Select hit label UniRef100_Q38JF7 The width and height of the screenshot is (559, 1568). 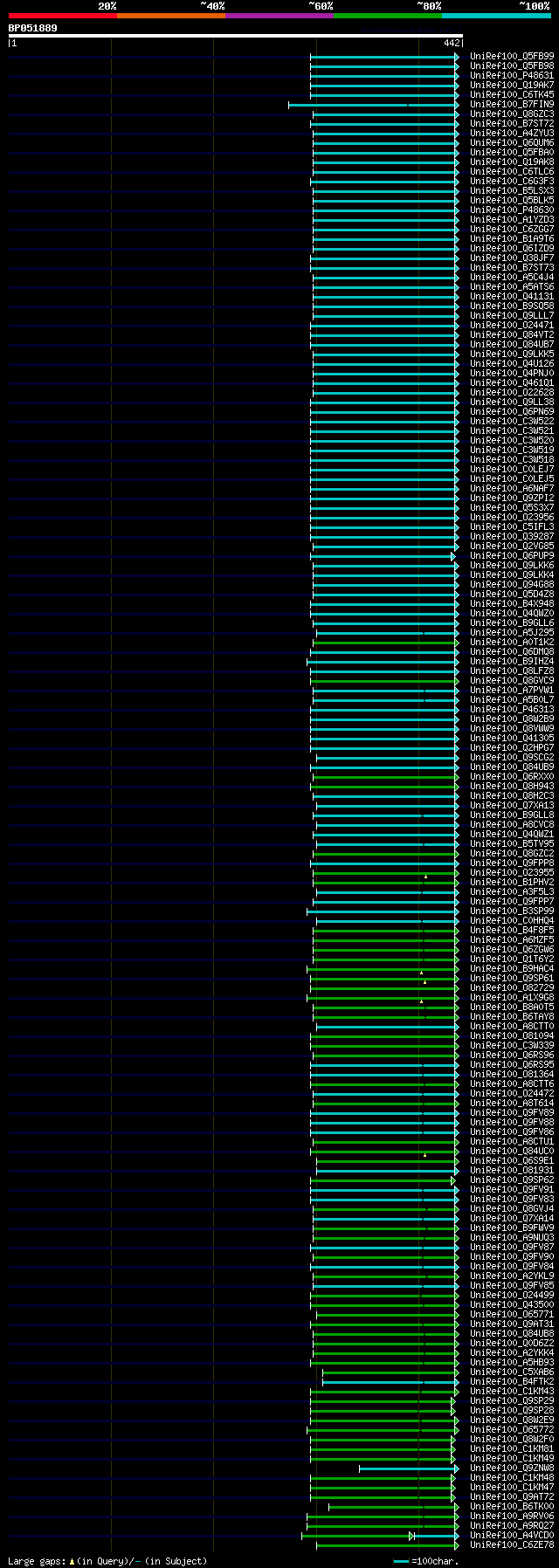(x=512, y=258)
